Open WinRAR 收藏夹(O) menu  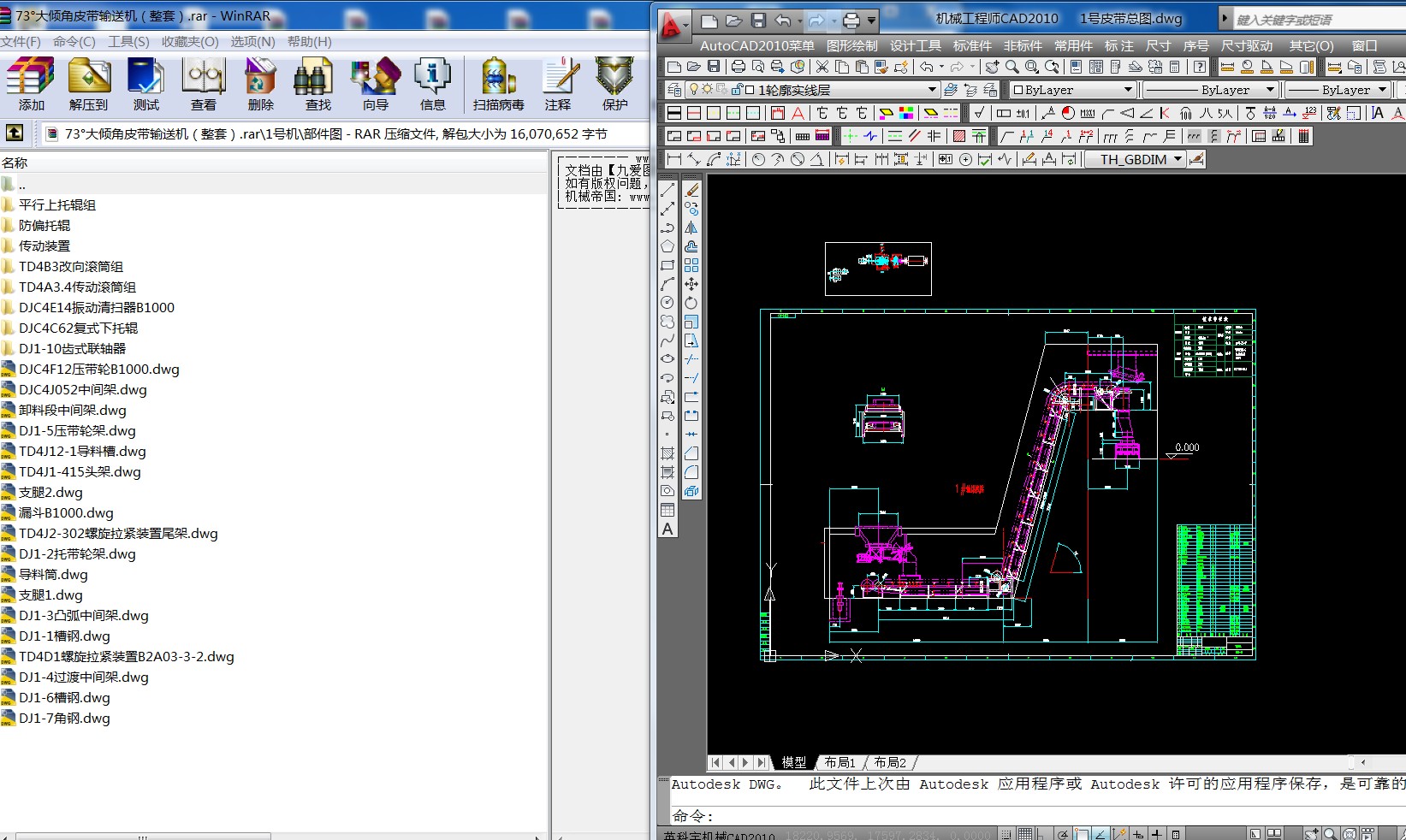[190, 41]
